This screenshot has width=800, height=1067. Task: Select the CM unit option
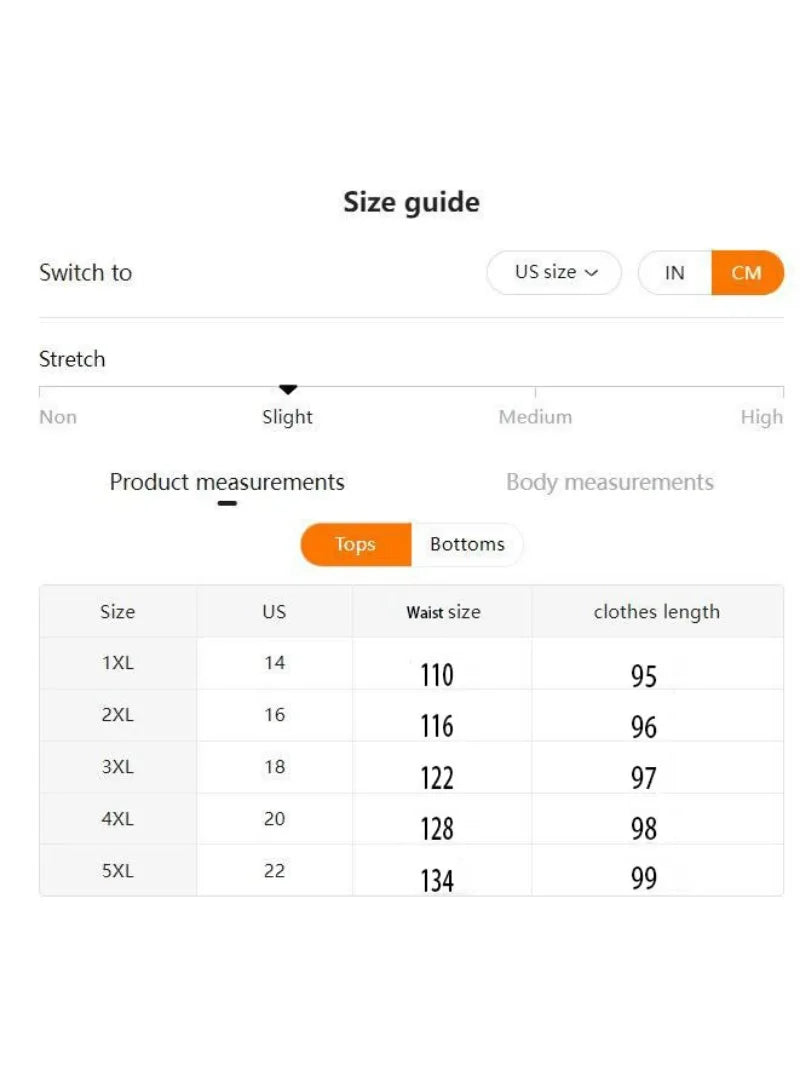click(746, 273)
